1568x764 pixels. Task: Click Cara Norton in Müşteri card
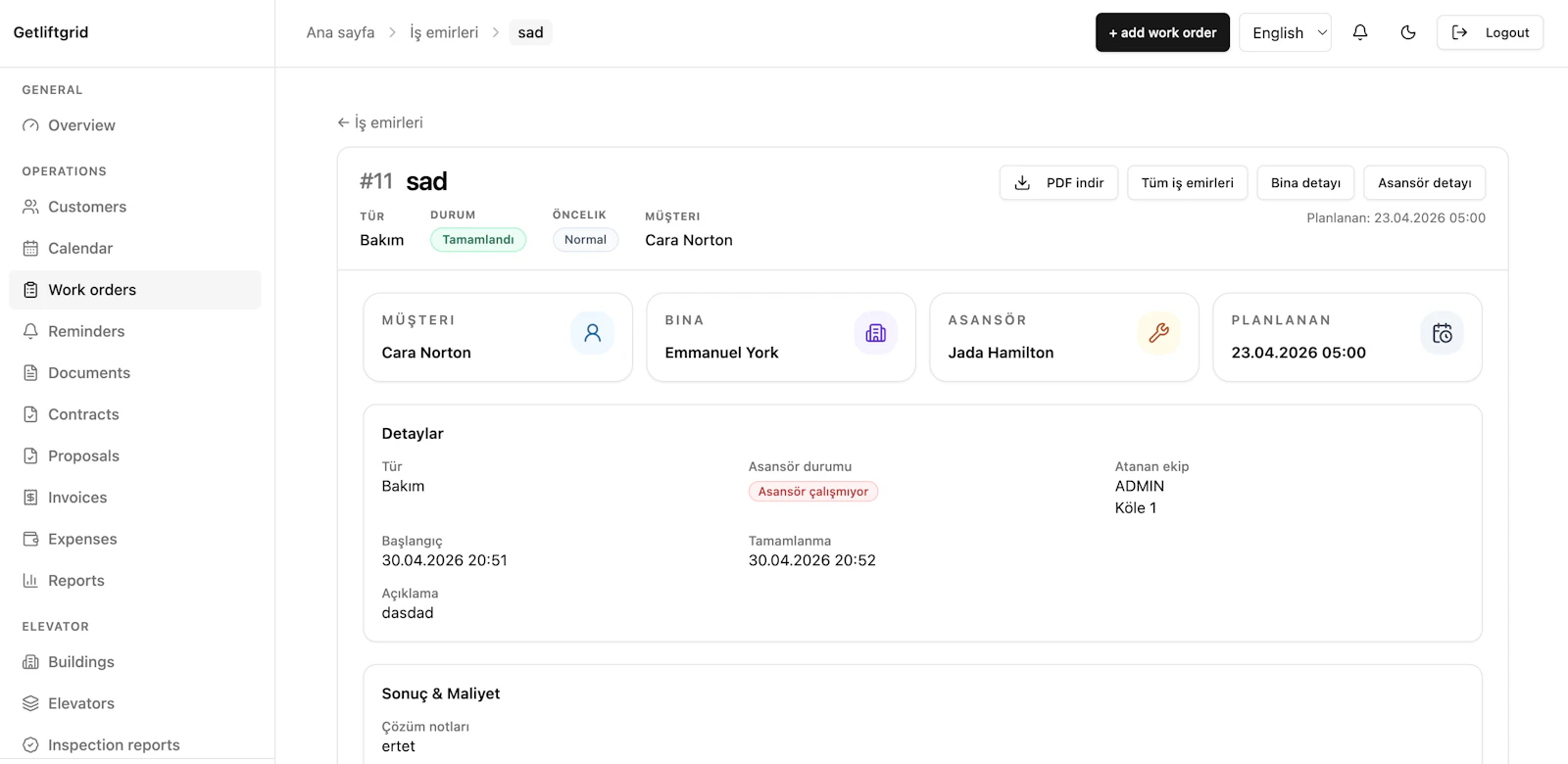pyautogui.click(x=426, y=353)
